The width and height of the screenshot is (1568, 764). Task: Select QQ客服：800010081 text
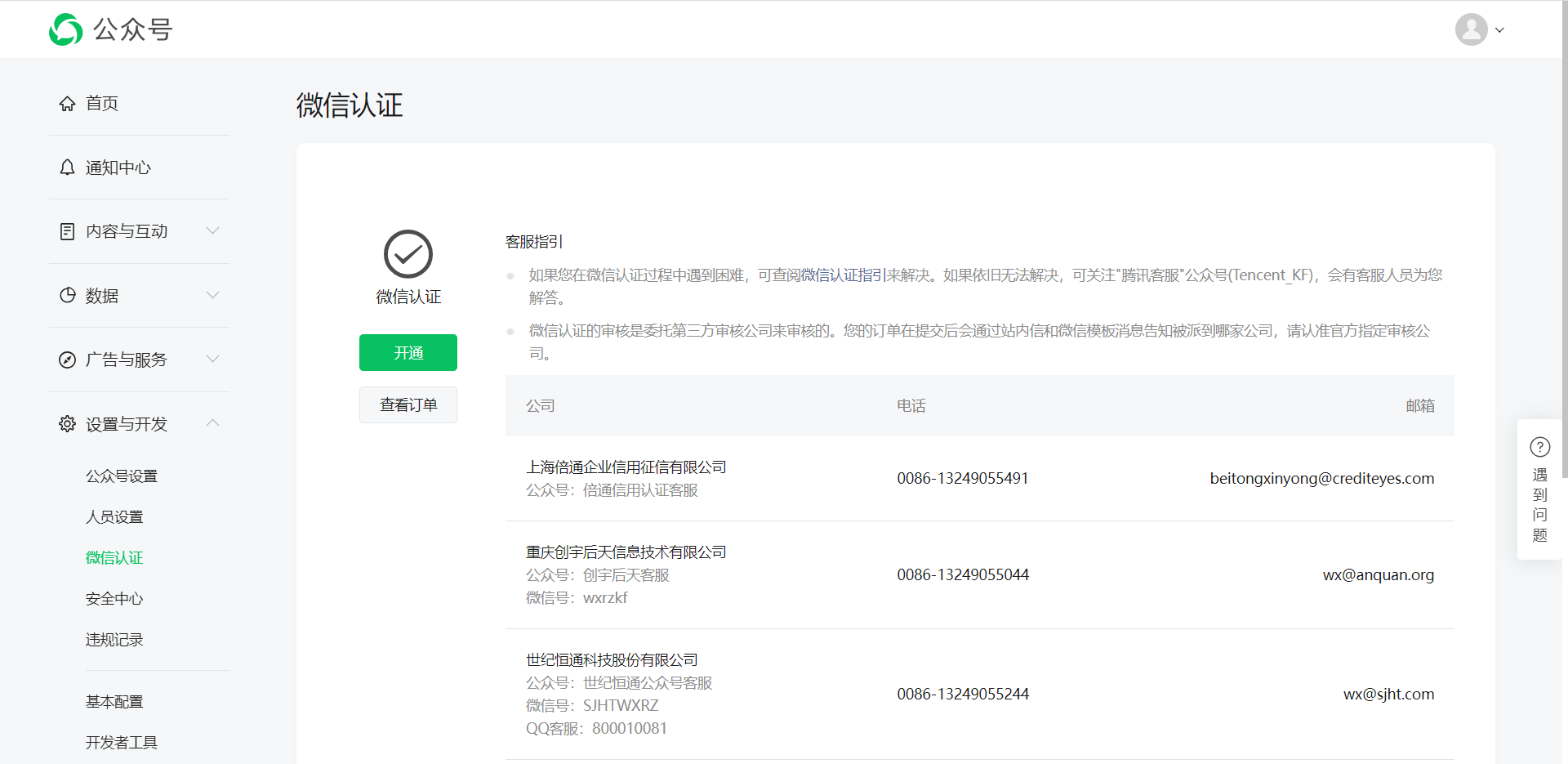(x=596, y=728)
